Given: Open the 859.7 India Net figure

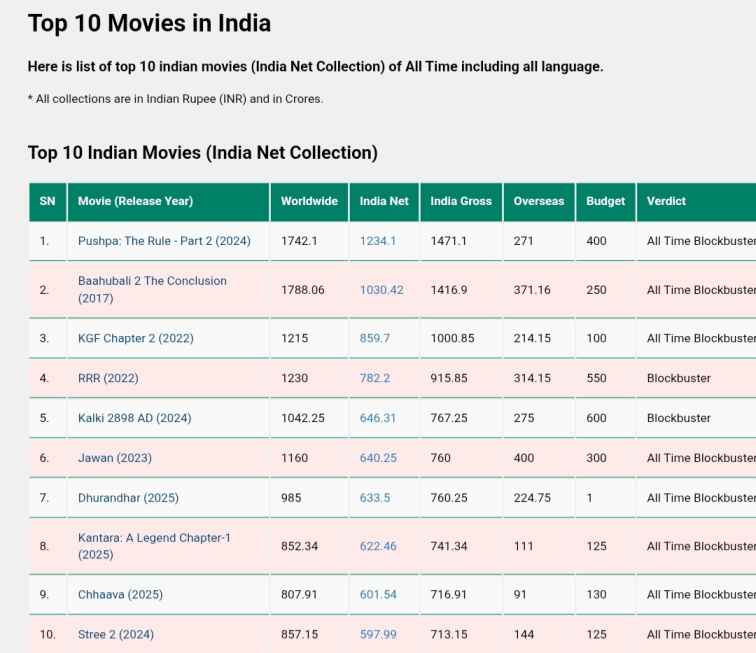Looking at the screenshot, I should click(x=375, y=338).
